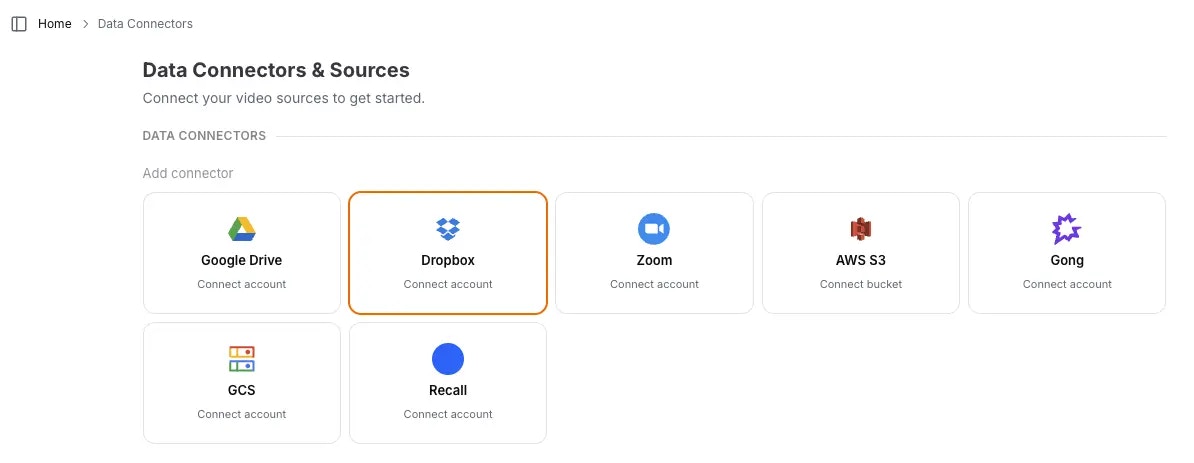Toggle the sidebar panel icon
Screen dimensions: 1194x463
coord(19,24)
